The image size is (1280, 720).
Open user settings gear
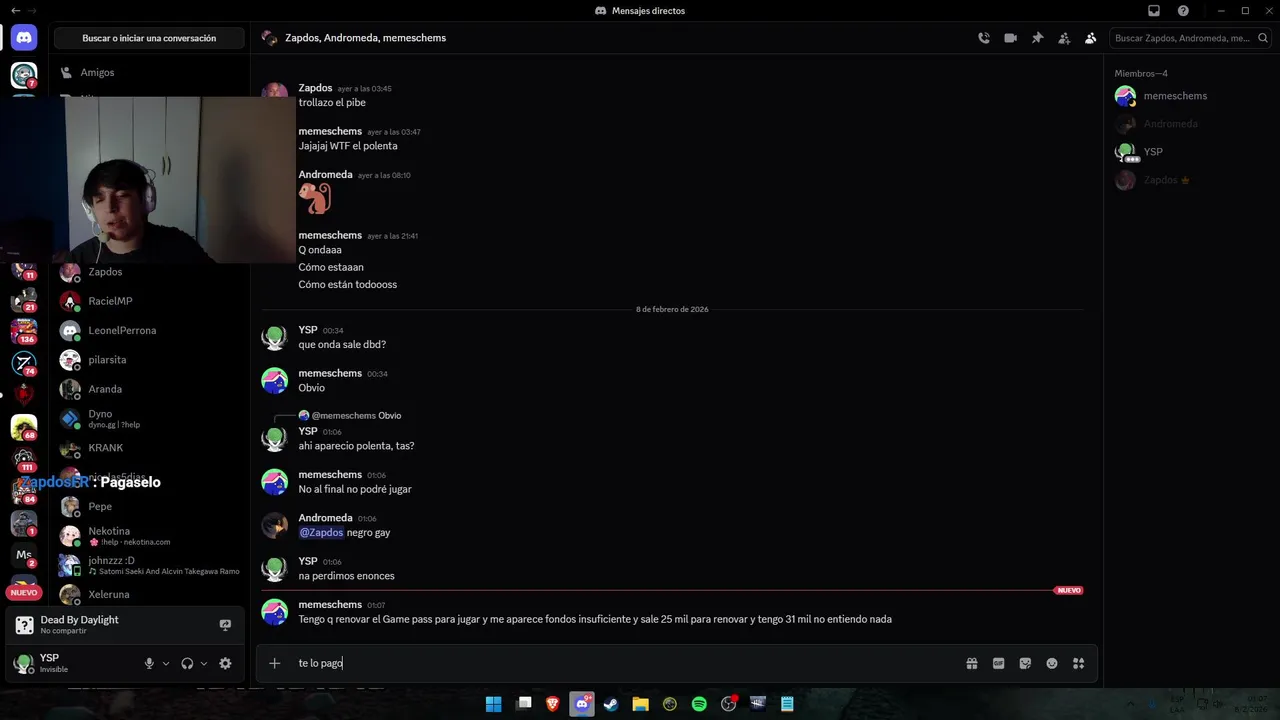[225, 663]
